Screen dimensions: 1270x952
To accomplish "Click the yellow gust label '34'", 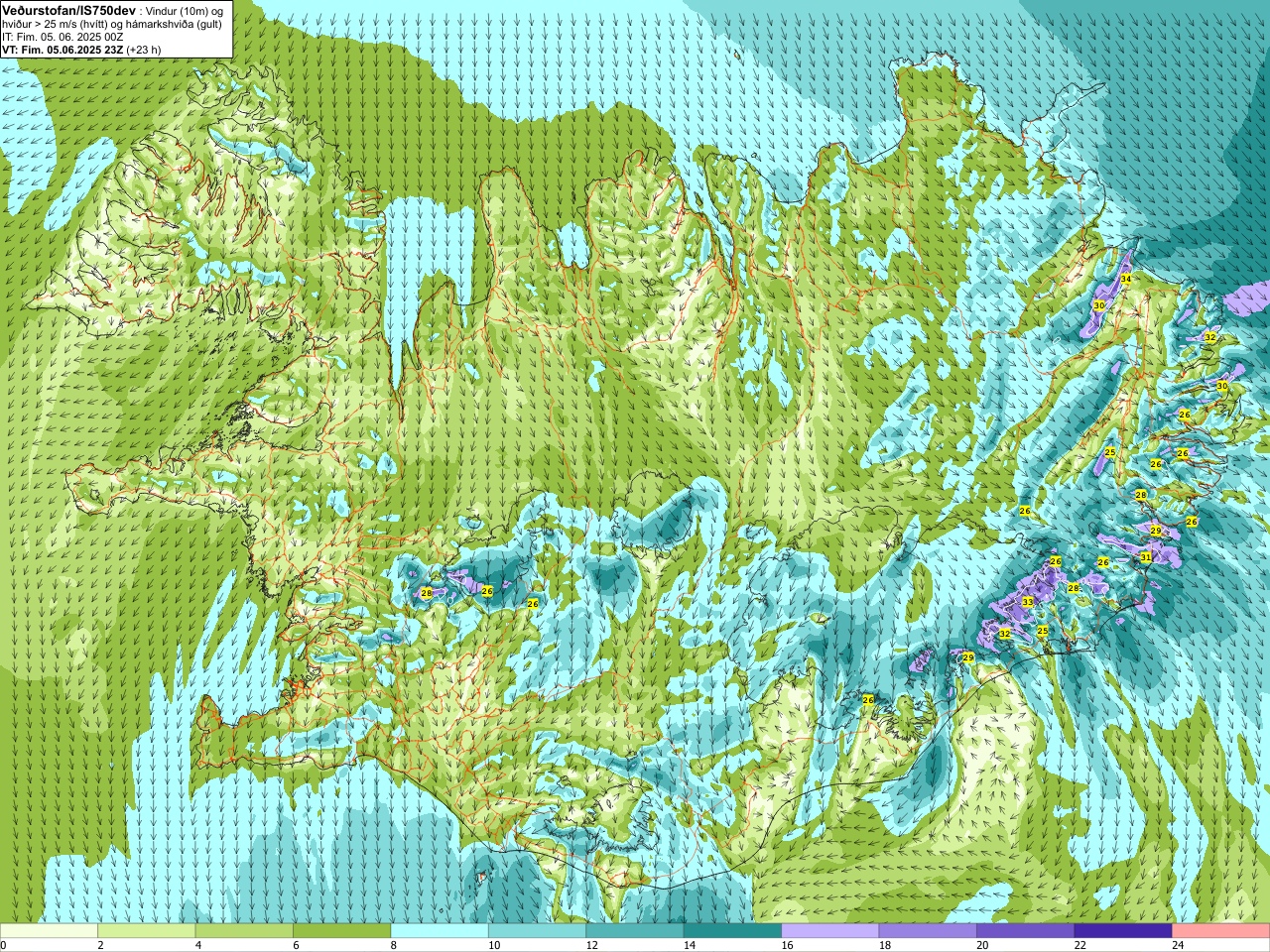I will pos(1125,280).
